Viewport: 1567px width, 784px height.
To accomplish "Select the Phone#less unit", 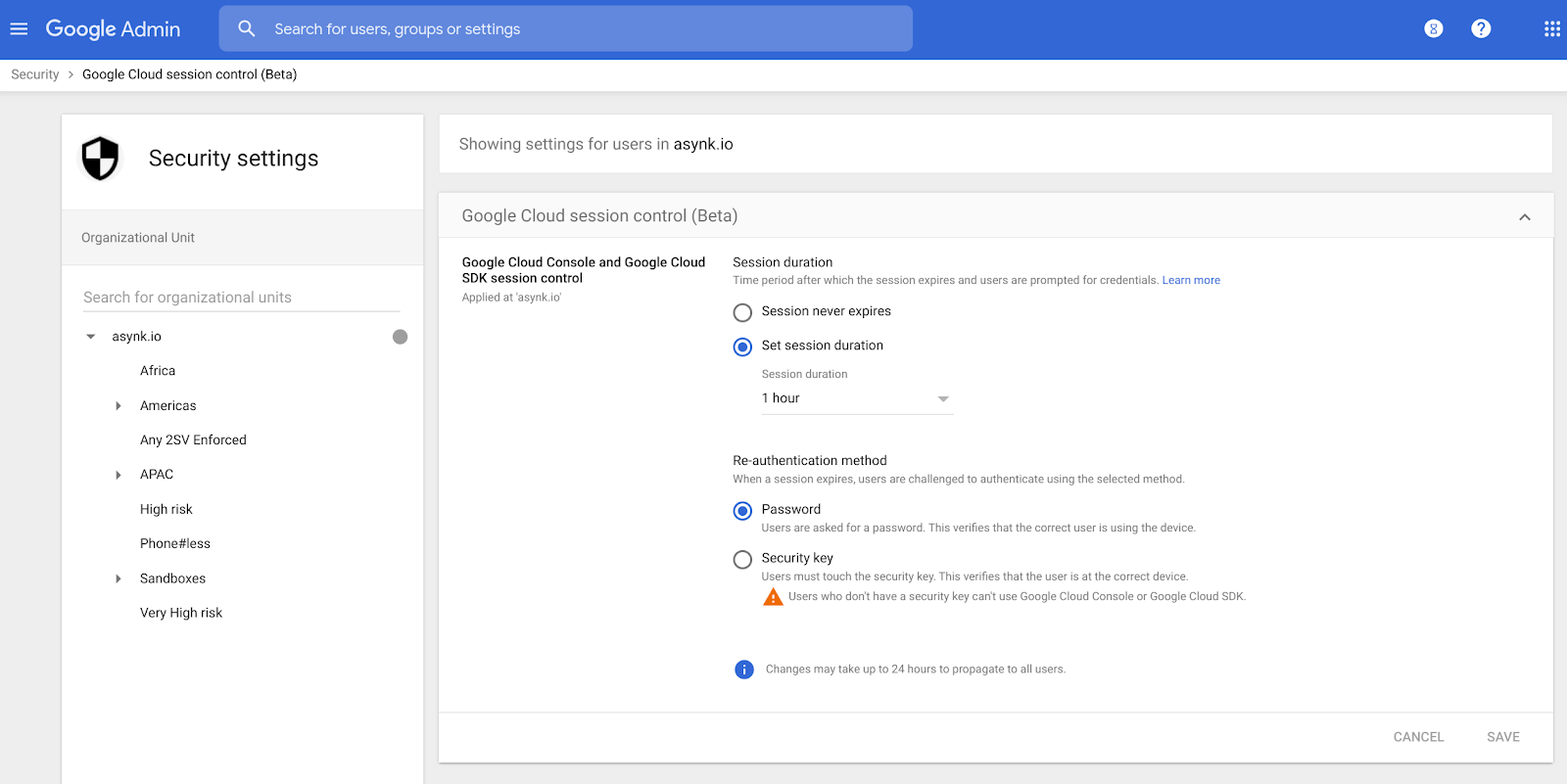I will coord(175,544).
